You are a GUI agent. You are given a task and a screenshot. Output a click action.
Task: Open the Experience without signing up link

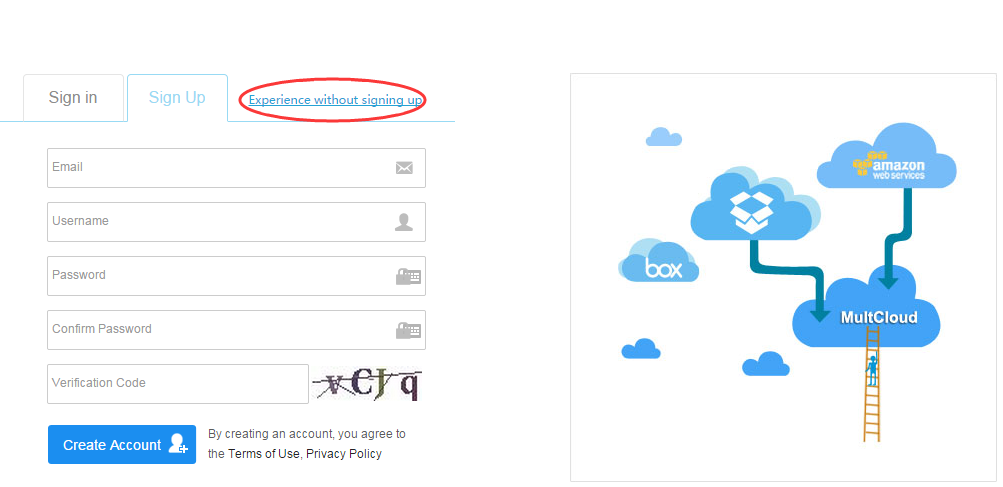(x=335, y=100)
